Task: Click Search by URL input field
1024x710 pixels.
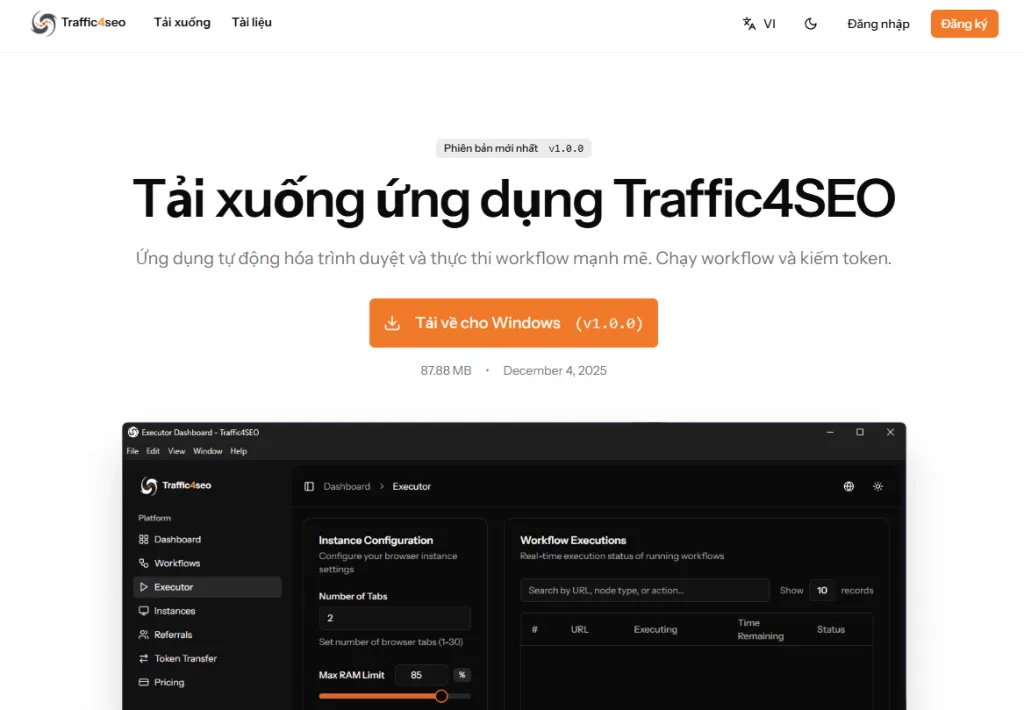Action: tap(645, 590)
